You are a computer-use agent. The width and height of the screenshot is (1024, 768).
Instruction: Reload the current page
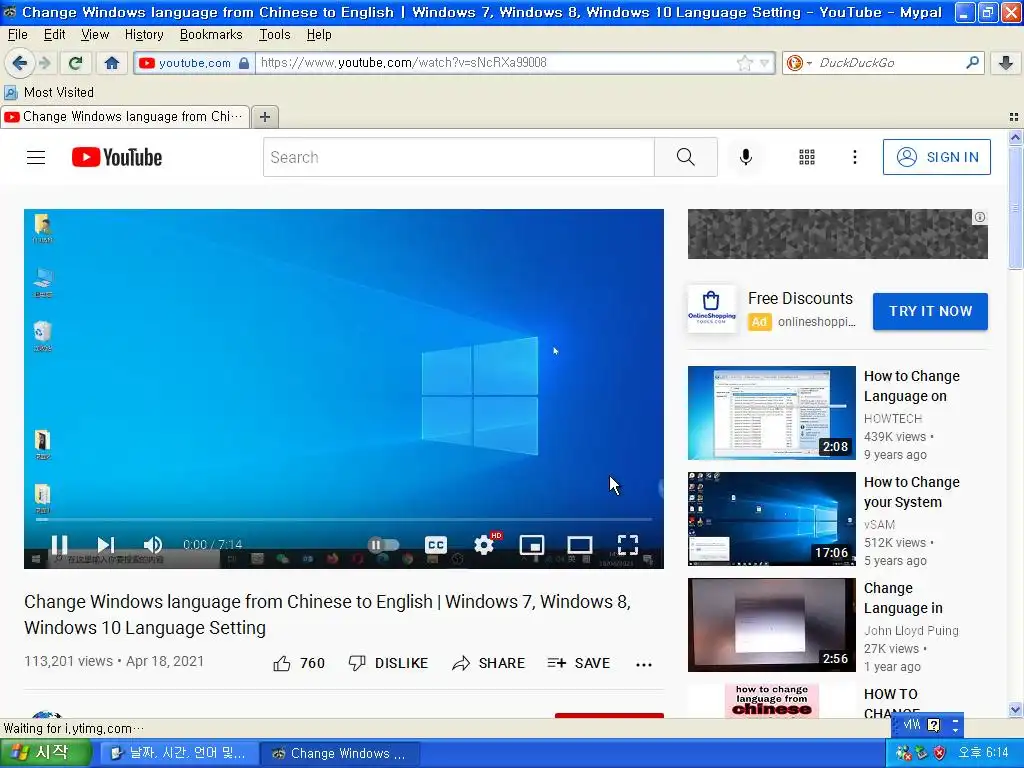pyautogui.click(x=75, y=63)
